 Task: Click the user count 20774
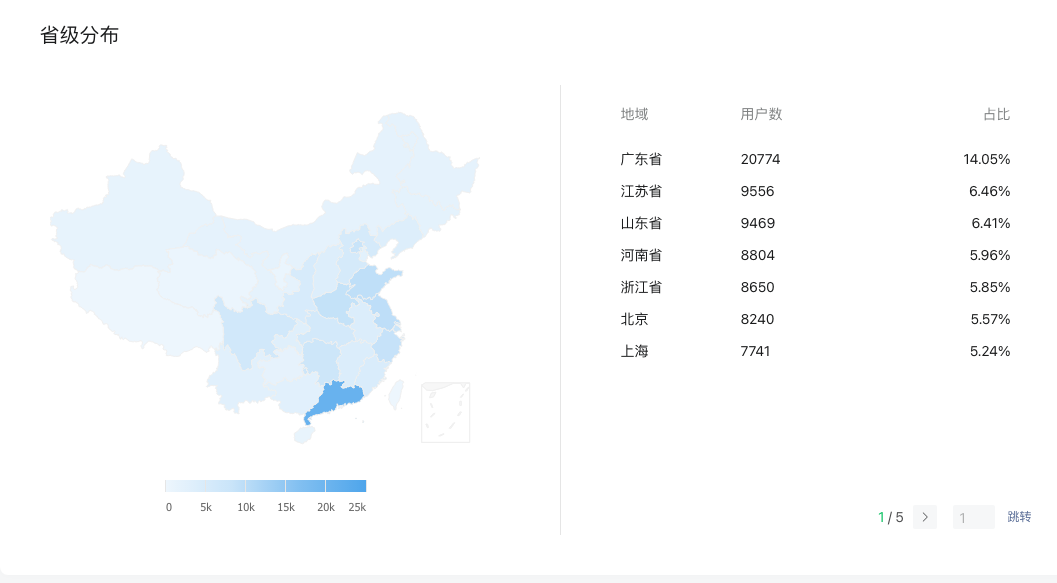click(x=760, y=159)
